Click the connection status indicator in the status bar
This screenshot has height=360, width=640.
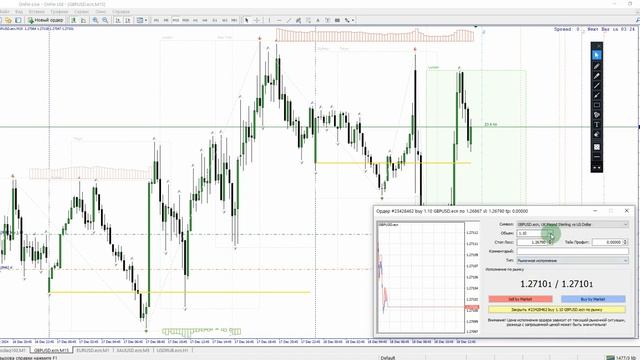point(621,358)
